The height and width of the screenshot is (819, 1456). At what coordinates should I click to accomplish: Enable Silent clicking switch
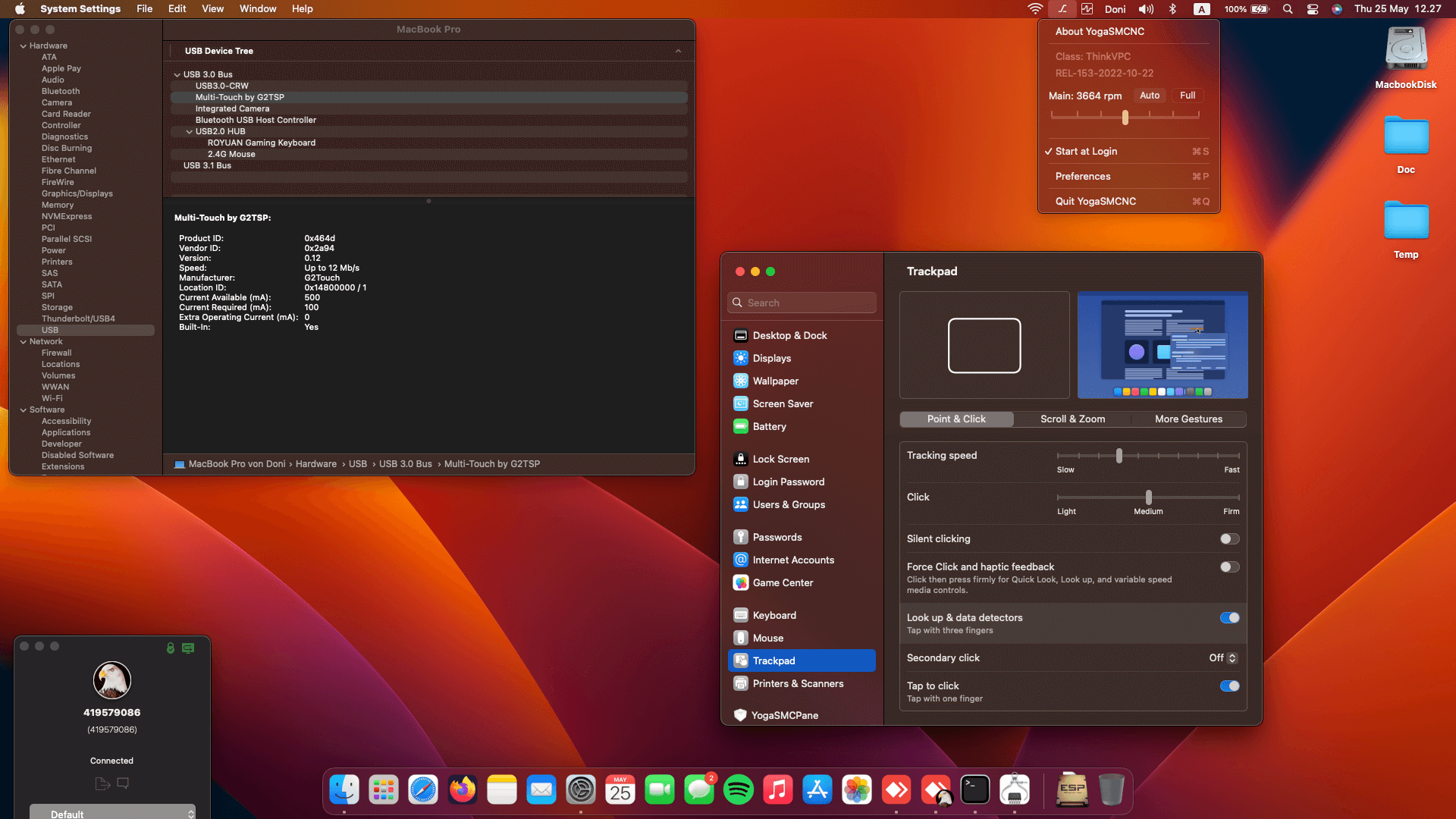(1229, 539)
